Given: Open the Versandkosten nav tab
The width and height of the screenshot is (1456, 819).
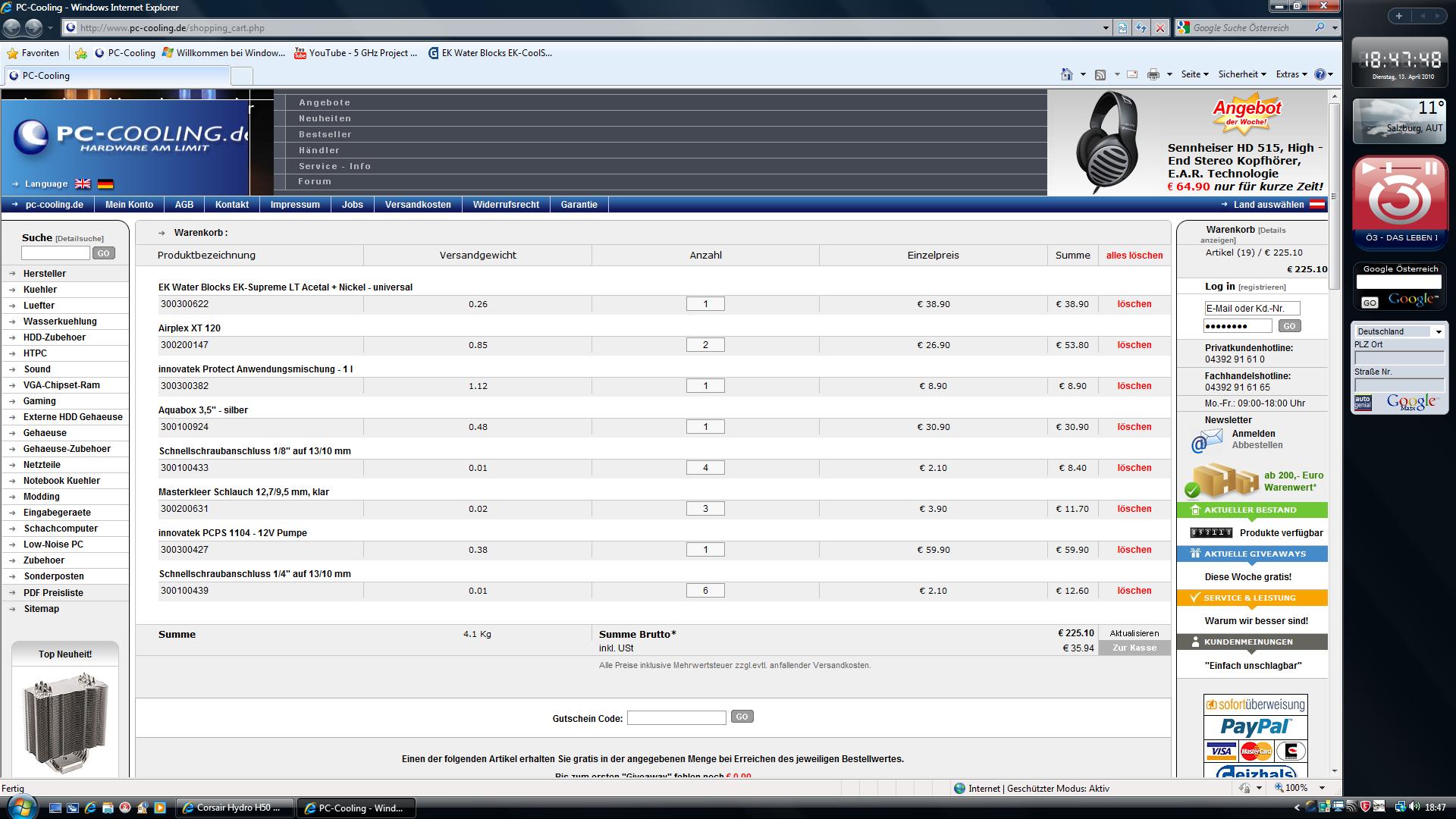Looking at the screenshot, I should (x=418, y=205).
